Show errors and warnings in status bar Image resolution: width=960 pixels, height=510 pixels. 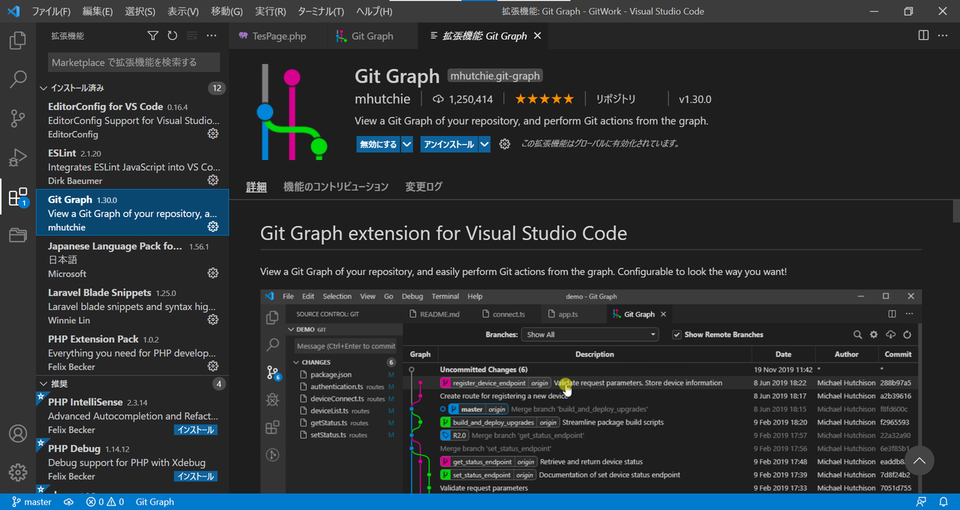click(x=105, y=502)
